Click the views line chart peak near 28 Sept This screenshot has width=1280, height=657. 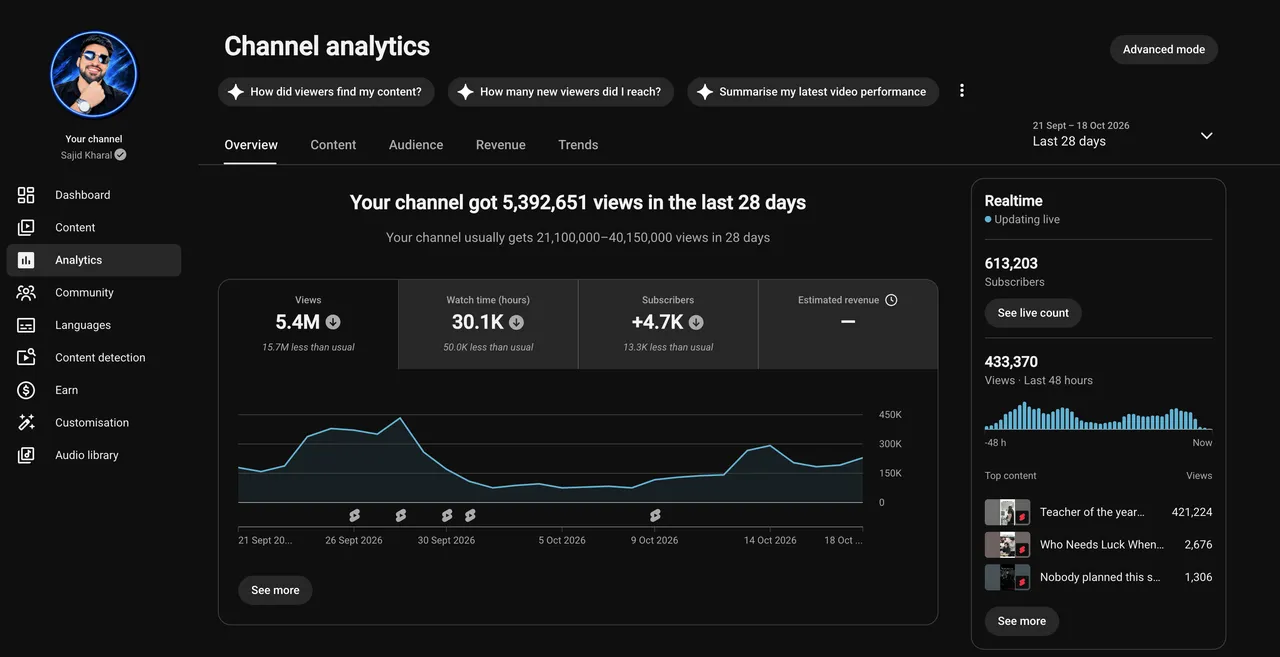[x=400, y=418]
